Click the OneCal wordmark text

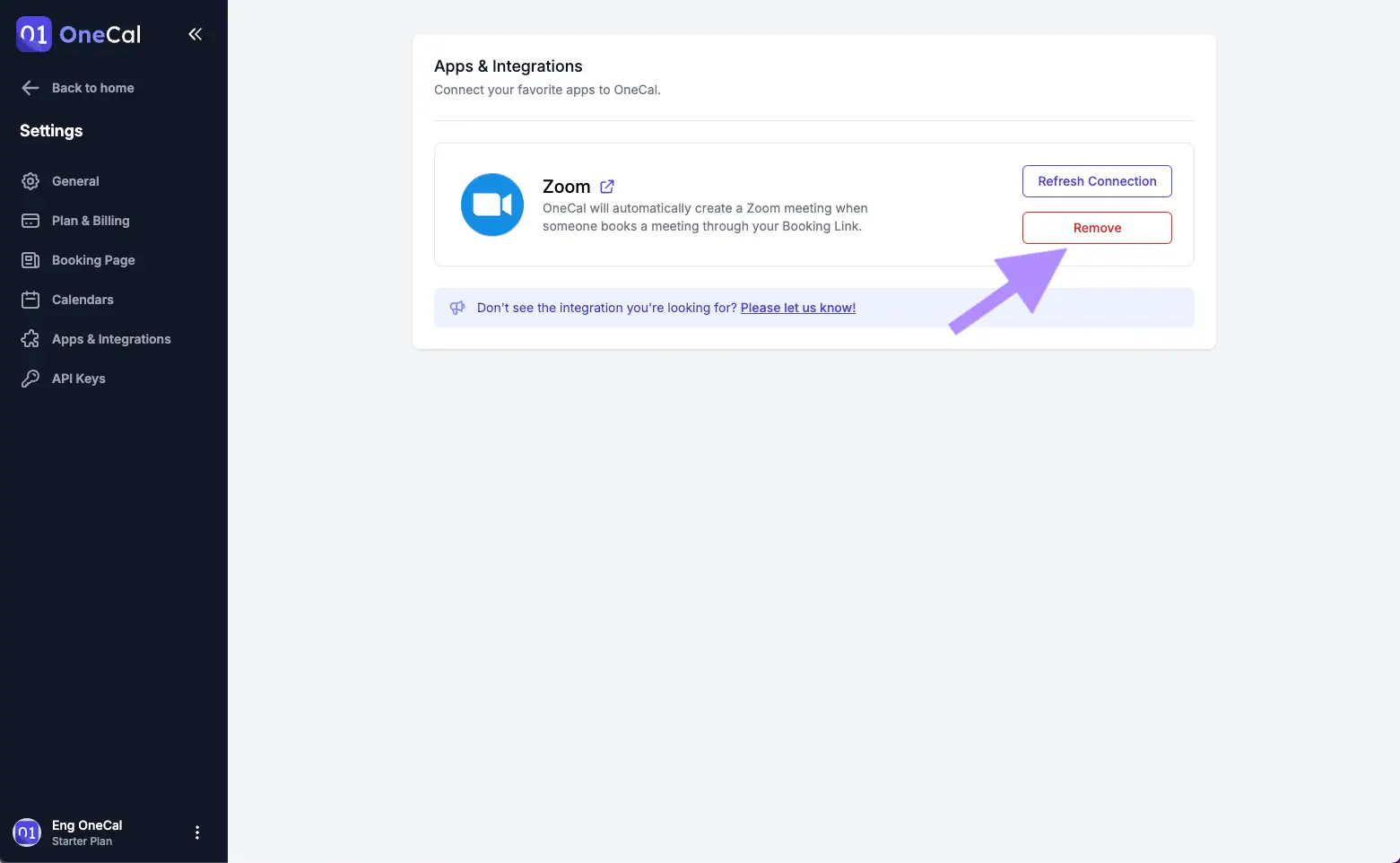[100, 34]
